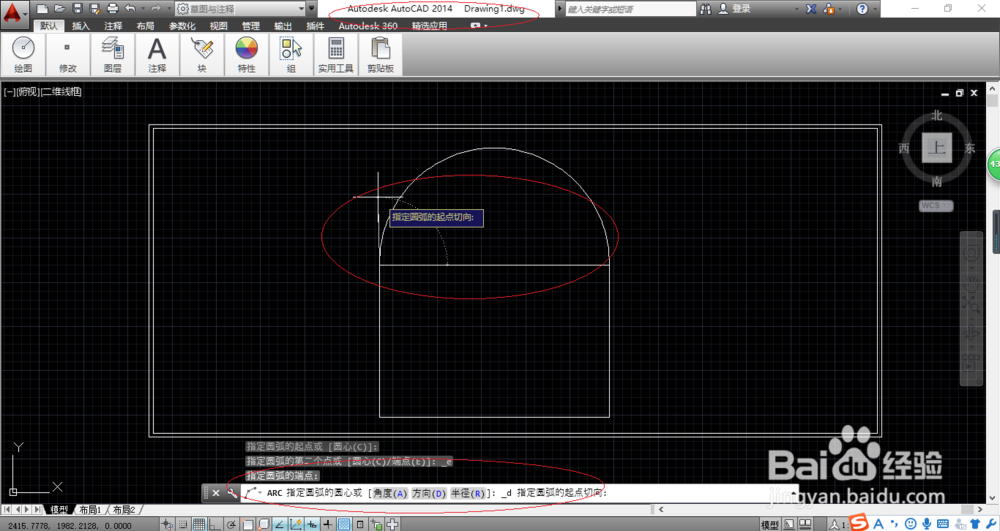The height and width of the screenshot is (531, 1000).
Task: Switch to the 输出 ribbon tab
Action: 283,25
